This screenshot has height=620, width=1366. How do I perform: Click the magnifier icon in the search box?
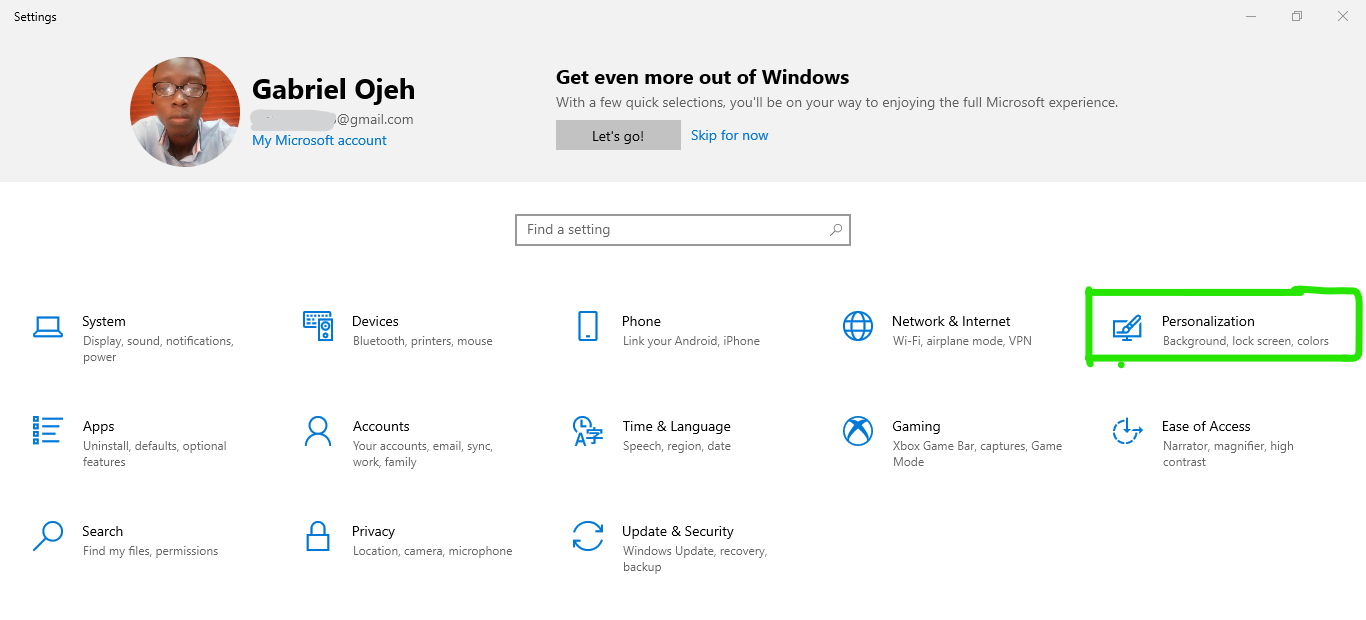[836, 229]
